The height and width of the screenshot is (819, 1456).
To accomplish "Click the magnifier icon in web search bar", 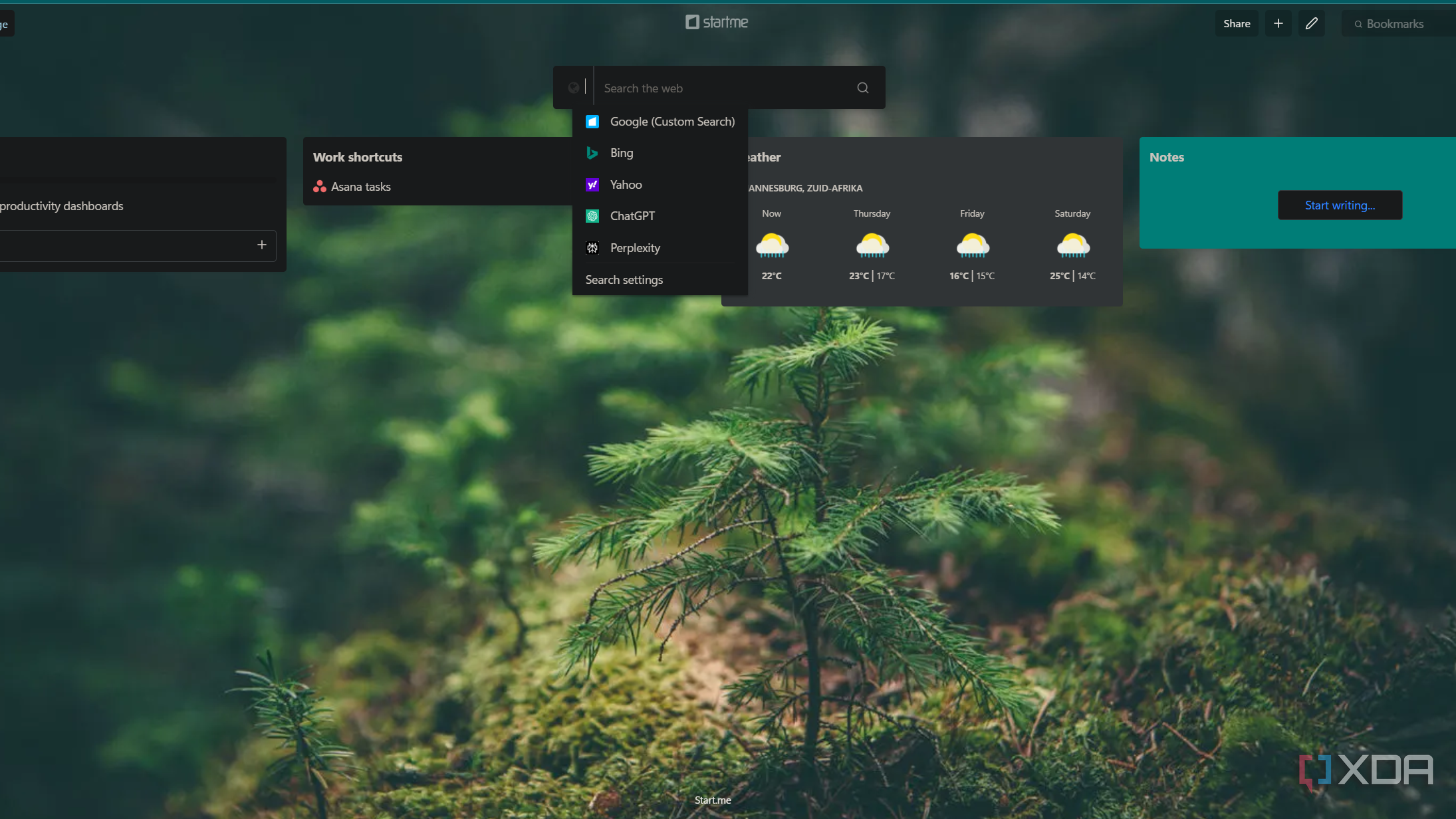I will coord(863,88).
